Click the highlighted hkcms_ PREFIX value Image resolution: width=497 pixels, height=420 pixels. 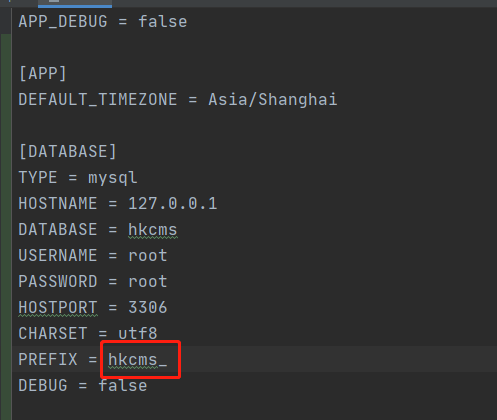tap(138, 359)
